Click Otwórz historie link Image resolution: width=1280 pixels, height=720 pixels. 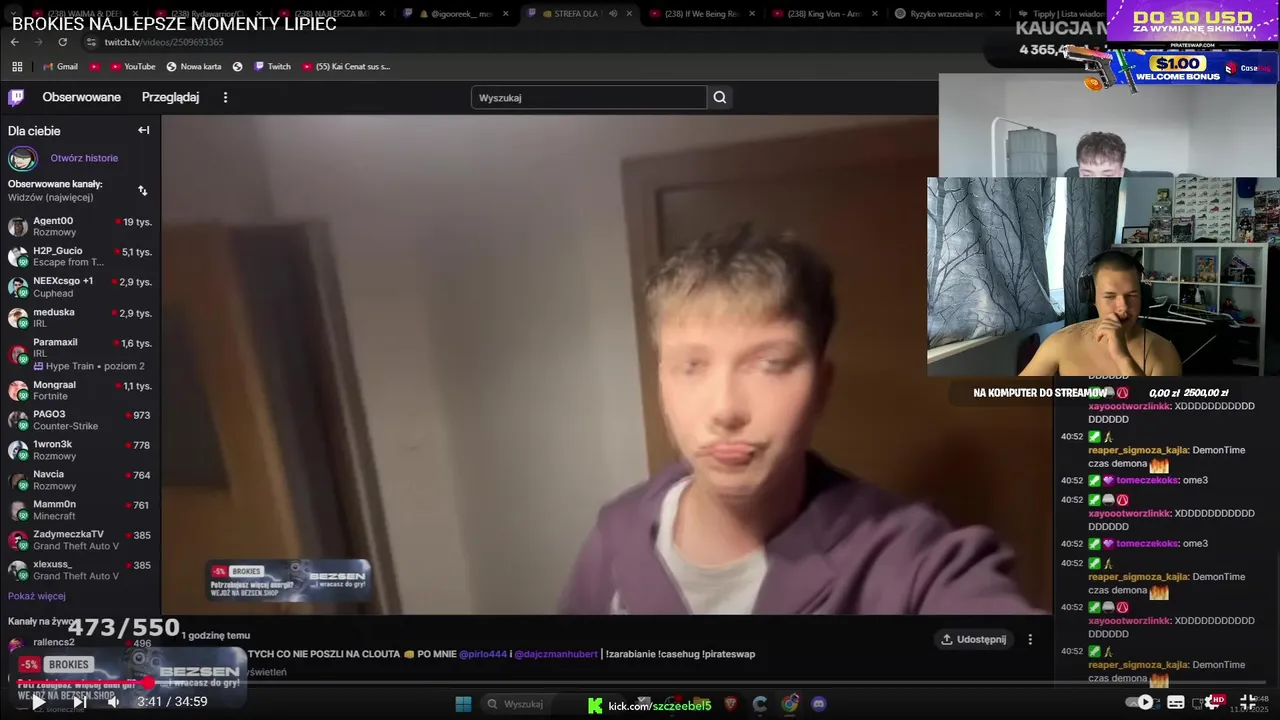[84, 158]
